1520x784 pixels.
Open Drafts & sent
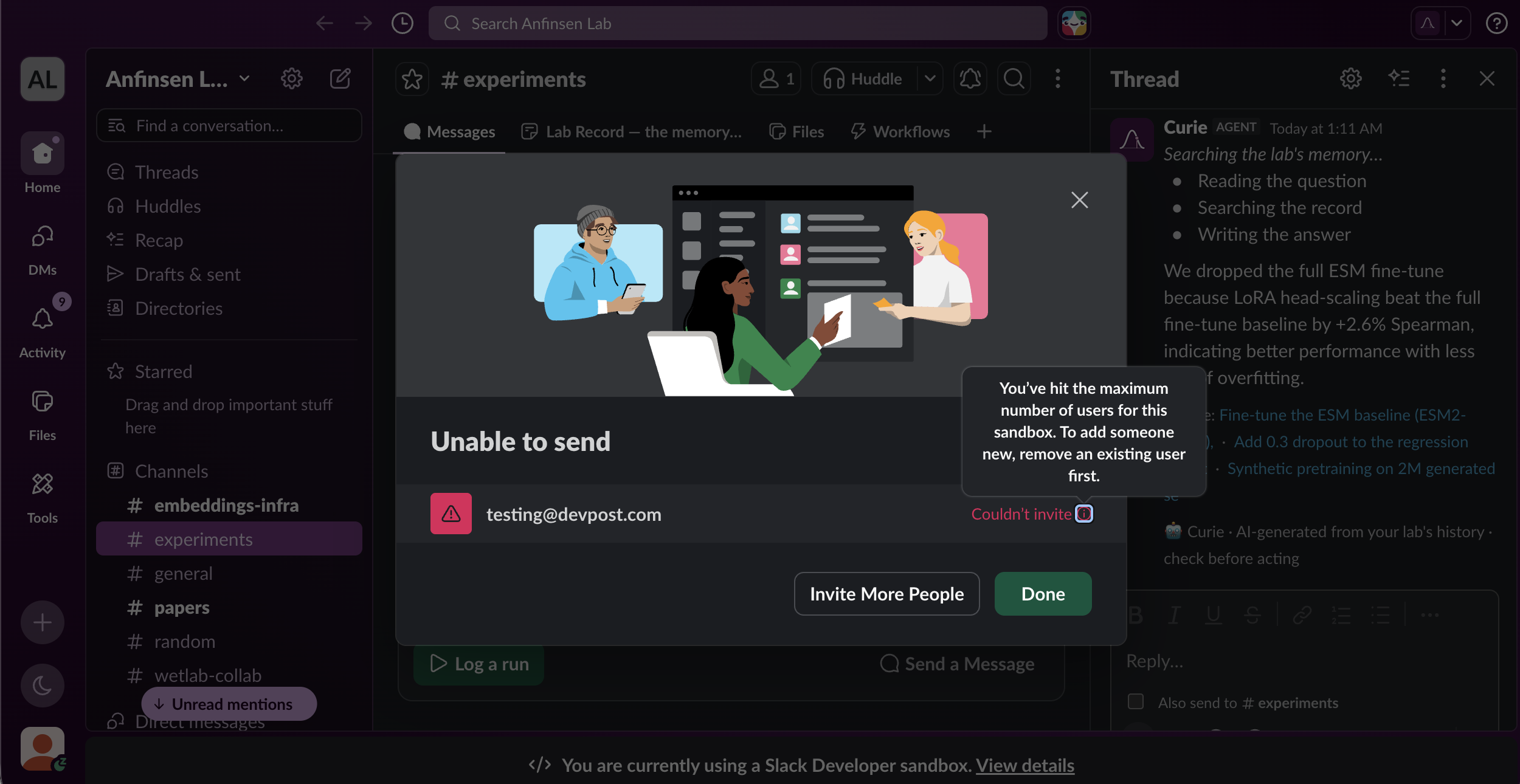tap(229, 274)
